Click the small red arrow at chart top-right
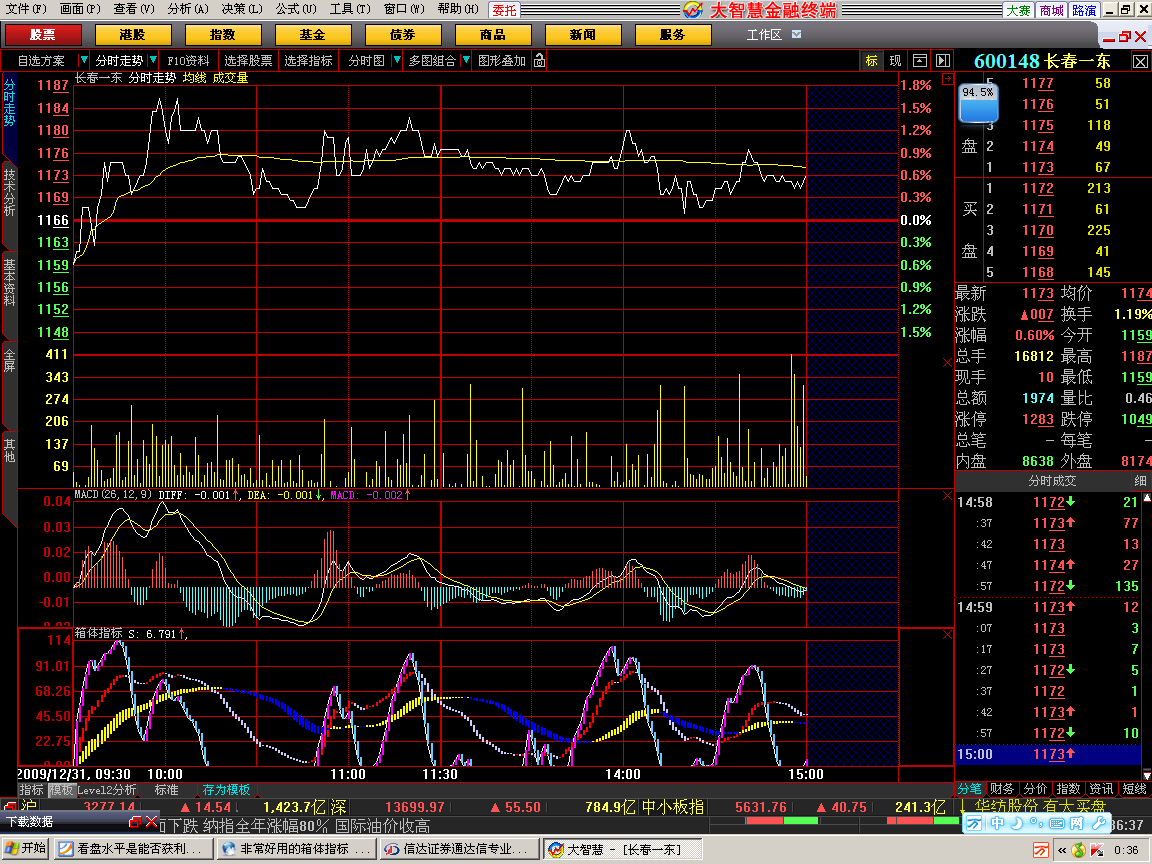The image size is (1152, 864). [x=947, y=78]
